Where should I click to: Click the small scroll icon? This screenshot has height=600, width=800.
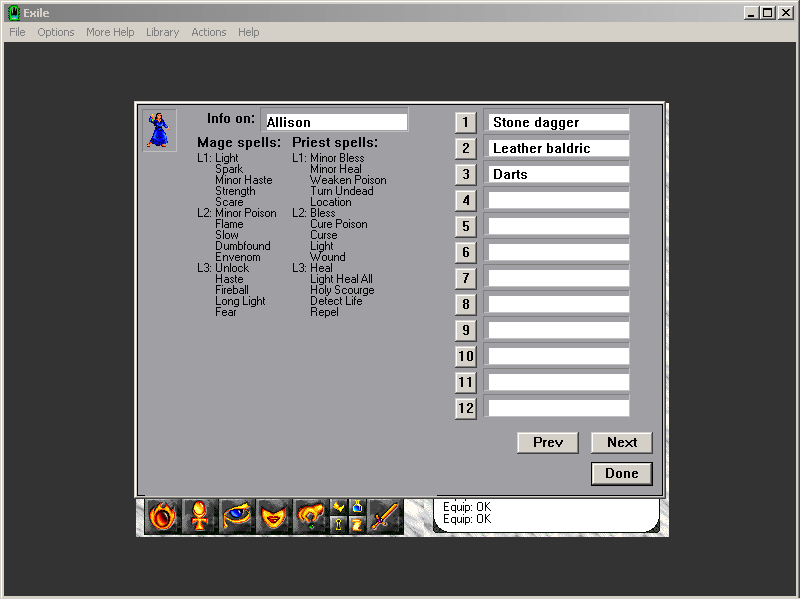357,525
